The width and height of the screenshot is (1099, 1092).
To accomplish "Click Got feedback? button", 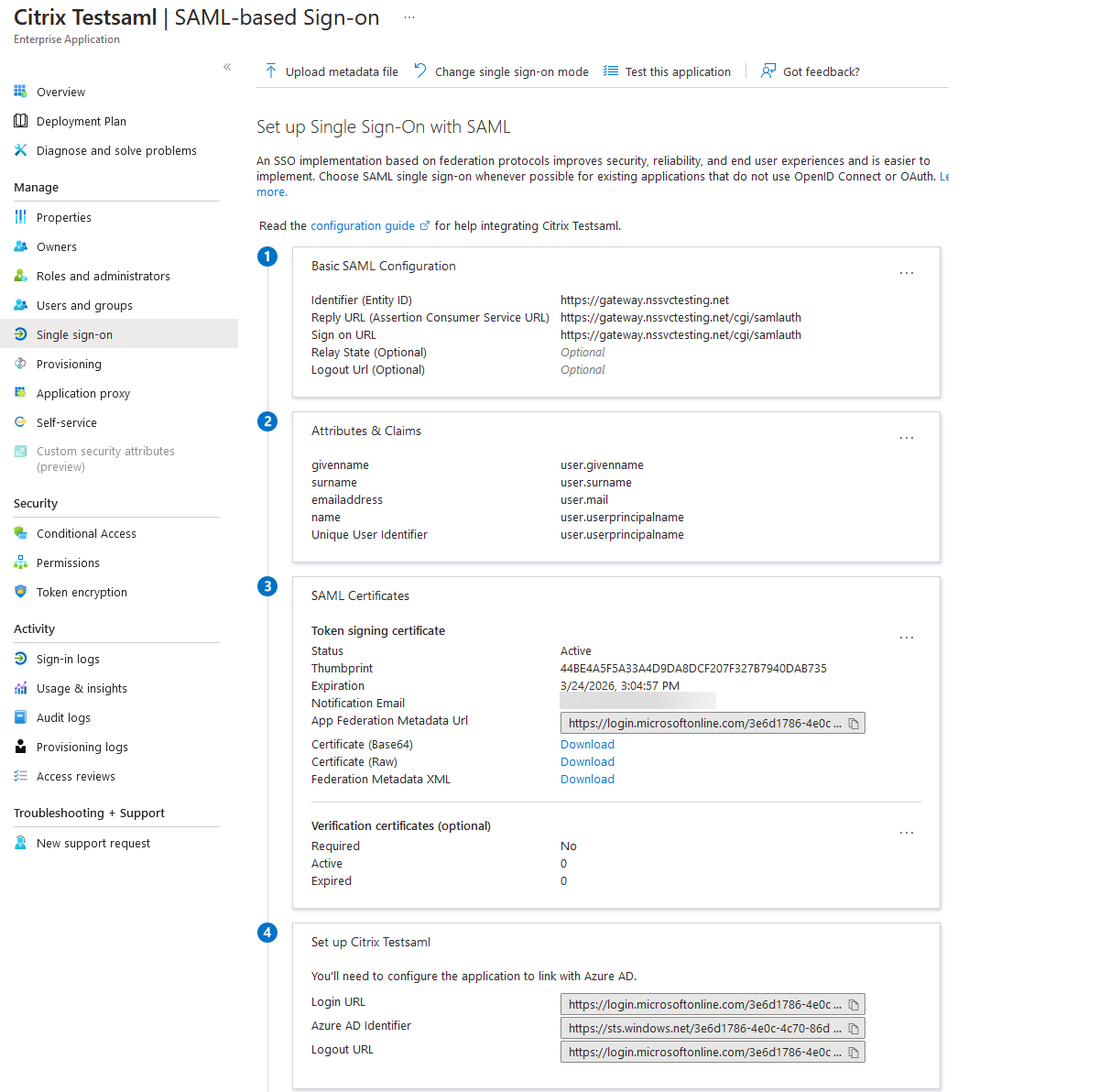I will pyautogui.click(x=811, y=71).
